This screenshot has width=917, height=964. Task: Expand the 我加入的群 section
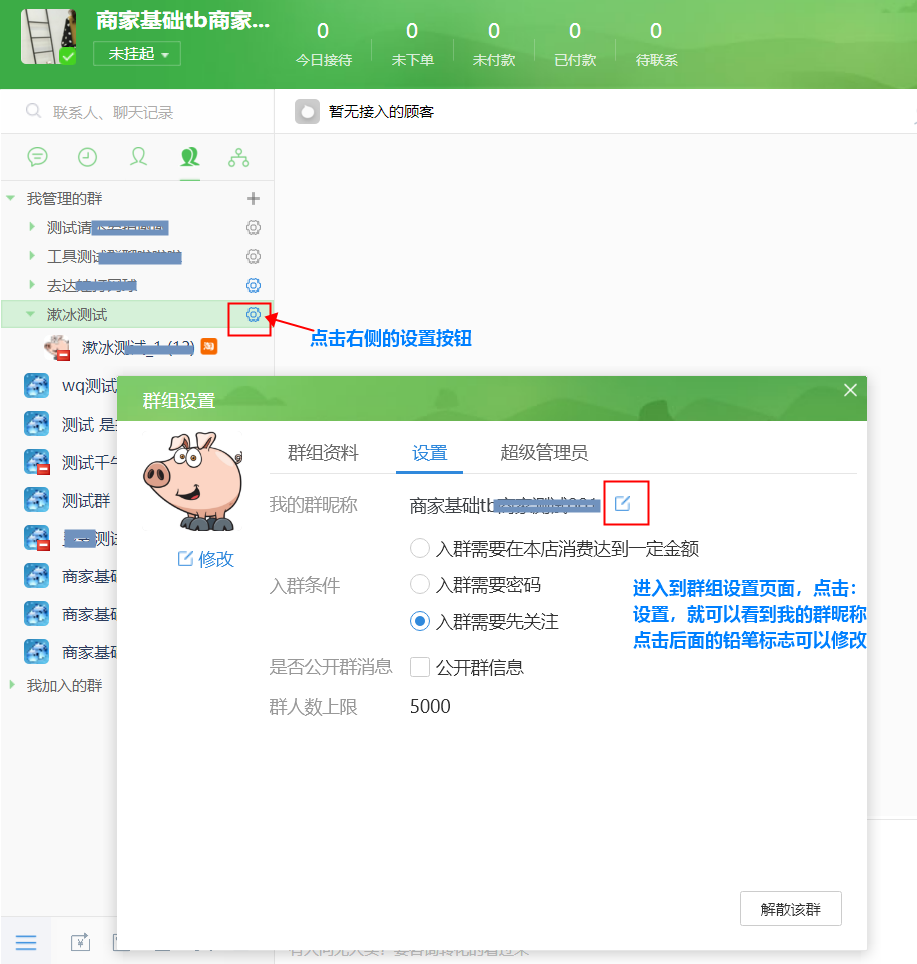point(11,686)
